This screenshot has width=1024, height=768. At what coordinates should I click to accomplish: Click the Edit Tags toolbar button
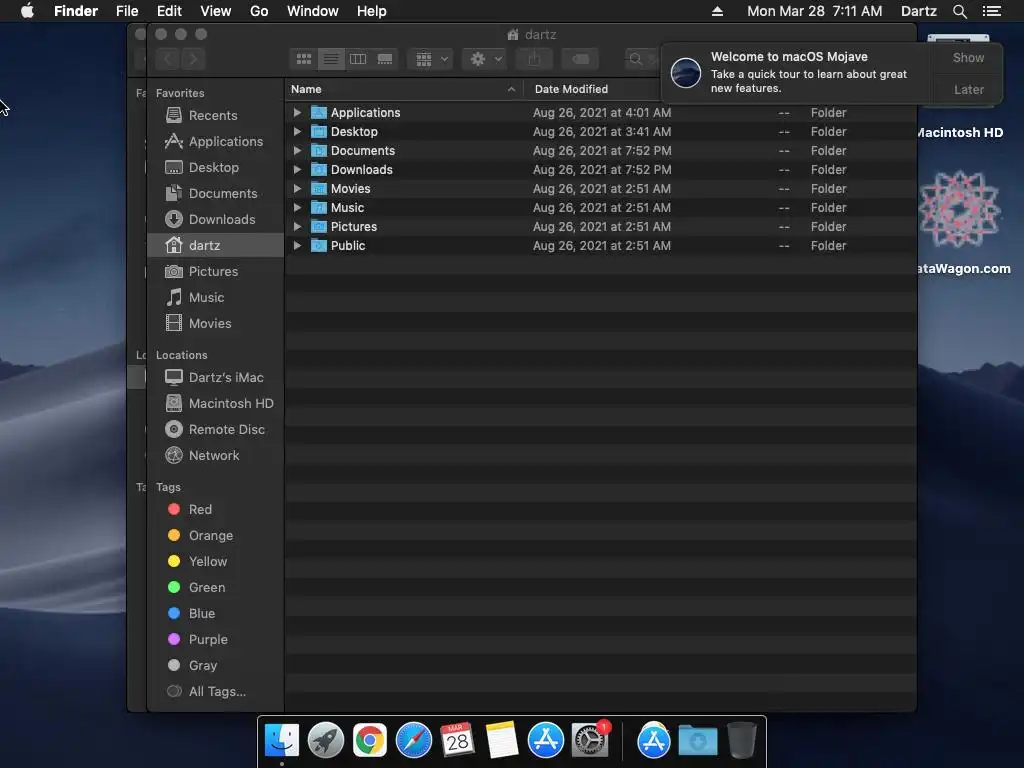coord(580,59)
